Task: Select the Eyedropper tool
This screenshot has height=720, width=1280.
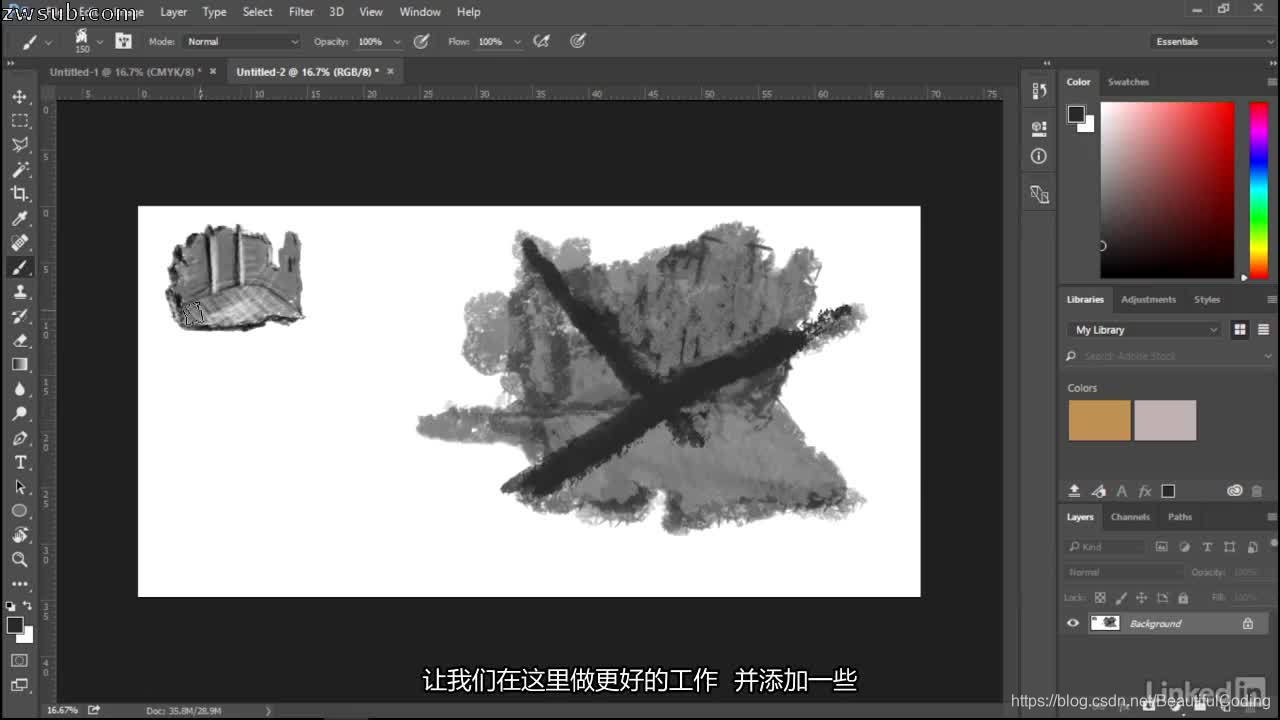Action: tap(20, 219)
